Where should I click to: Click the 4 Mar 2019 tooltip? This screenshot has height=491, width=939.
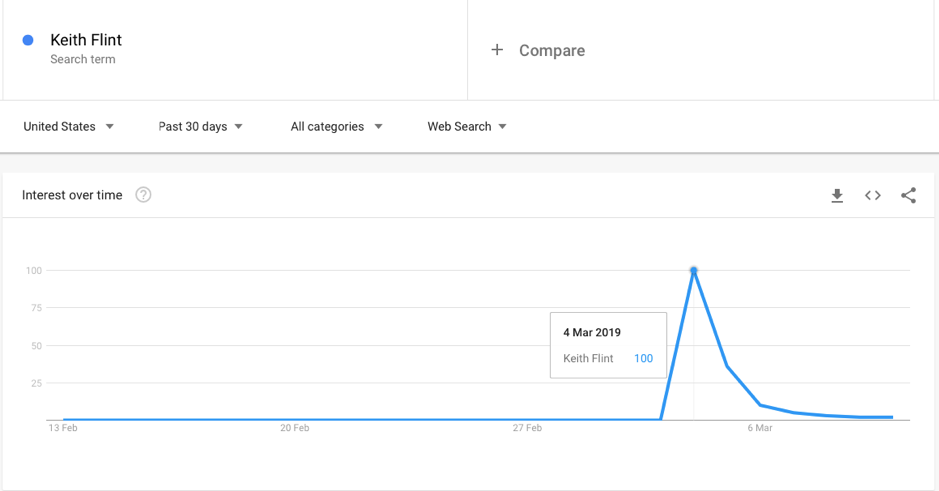608,345
